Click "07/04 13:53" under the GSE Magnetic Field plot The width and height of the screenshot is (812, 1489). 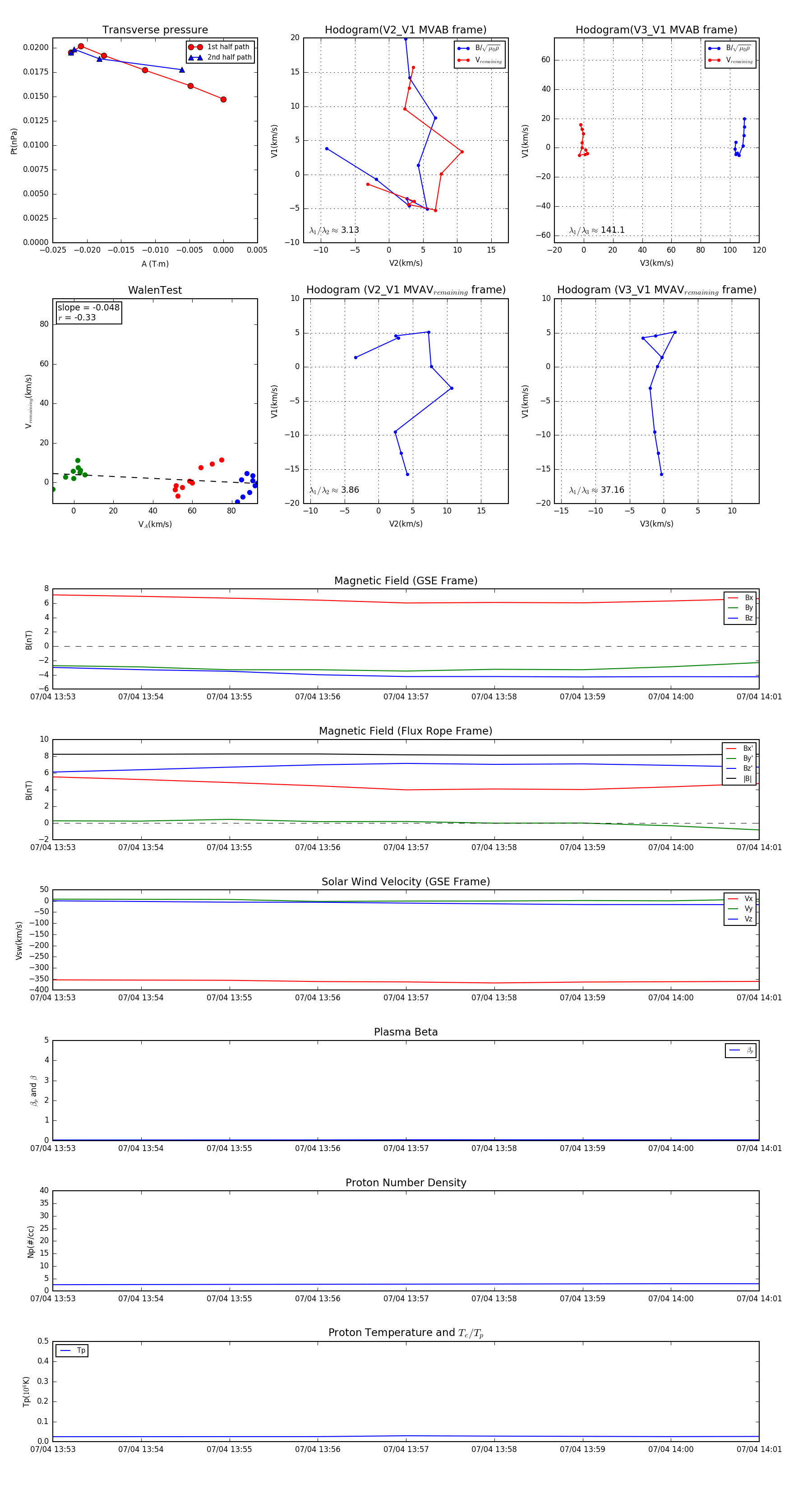coord(53,697)
